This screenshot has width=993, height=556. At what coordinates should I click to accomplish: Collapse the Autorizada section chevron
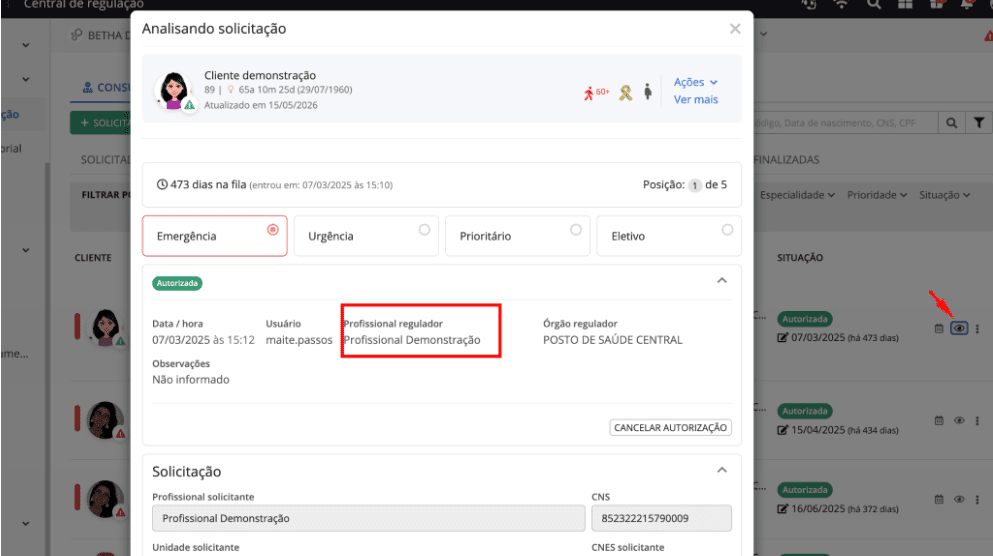[722, 281]
